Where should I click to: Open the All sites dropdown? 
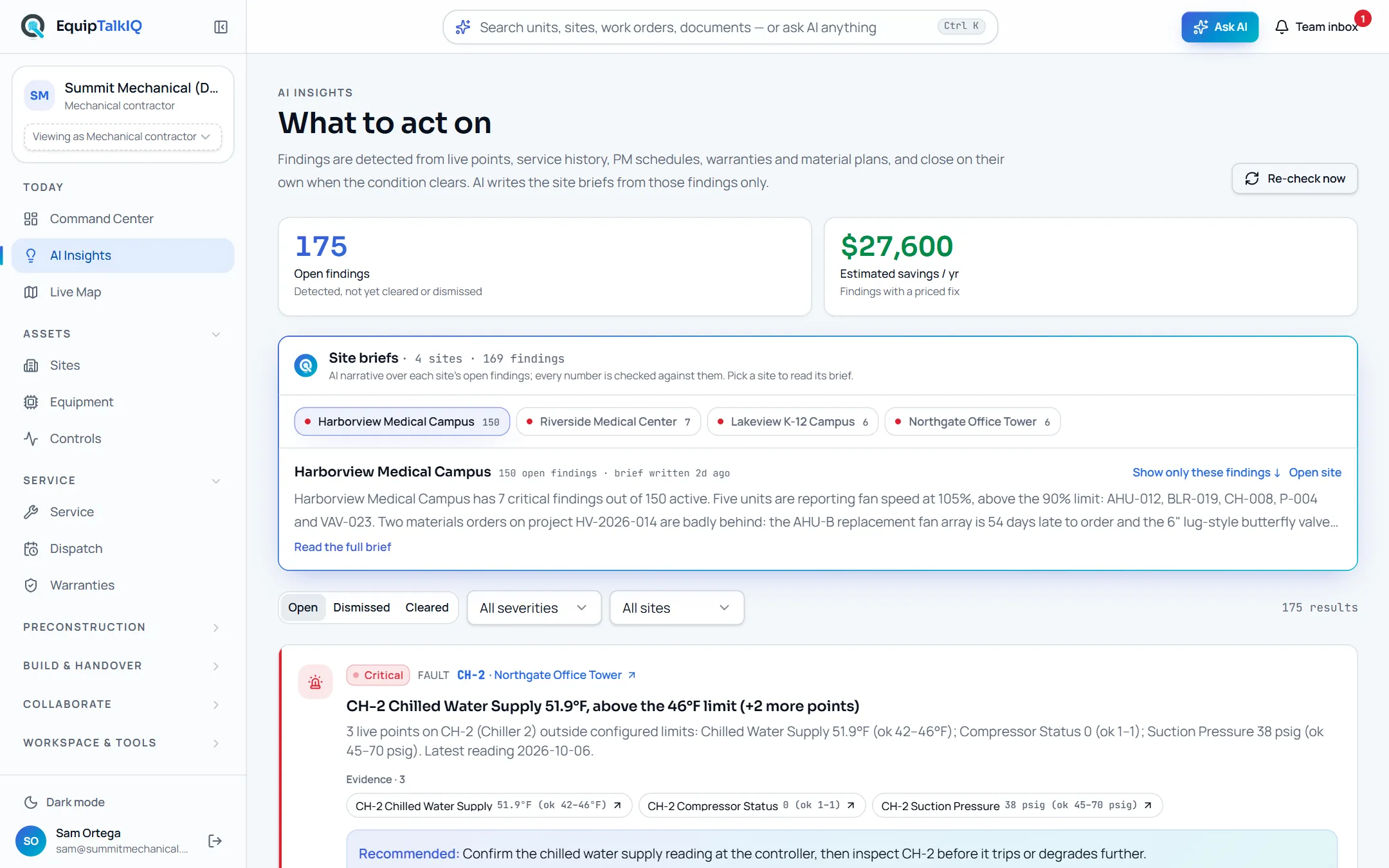coord(676,608)
